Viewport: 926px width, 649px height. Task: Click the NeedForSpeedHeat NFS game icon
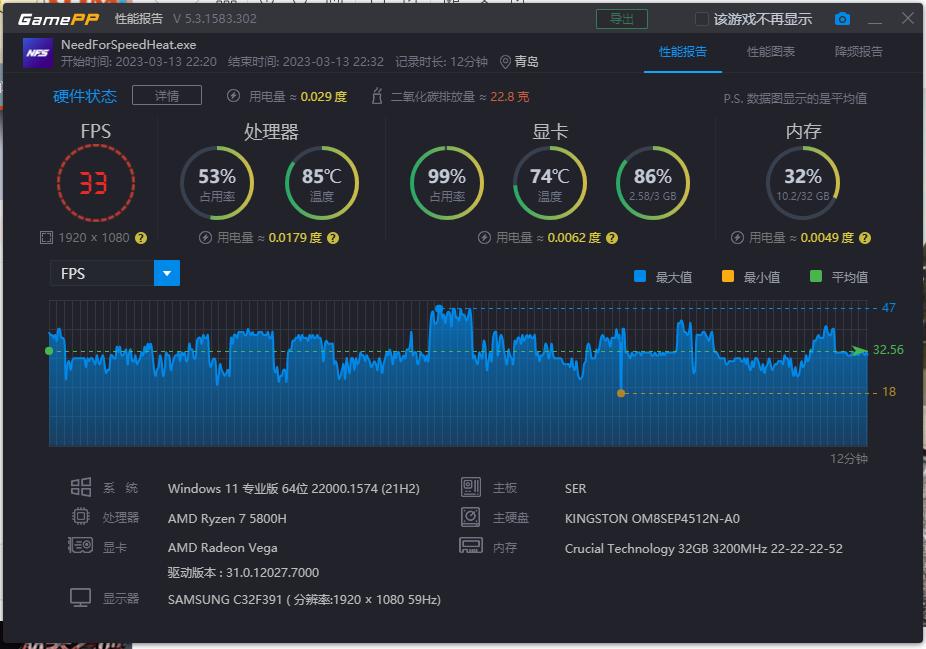[37, 52]
